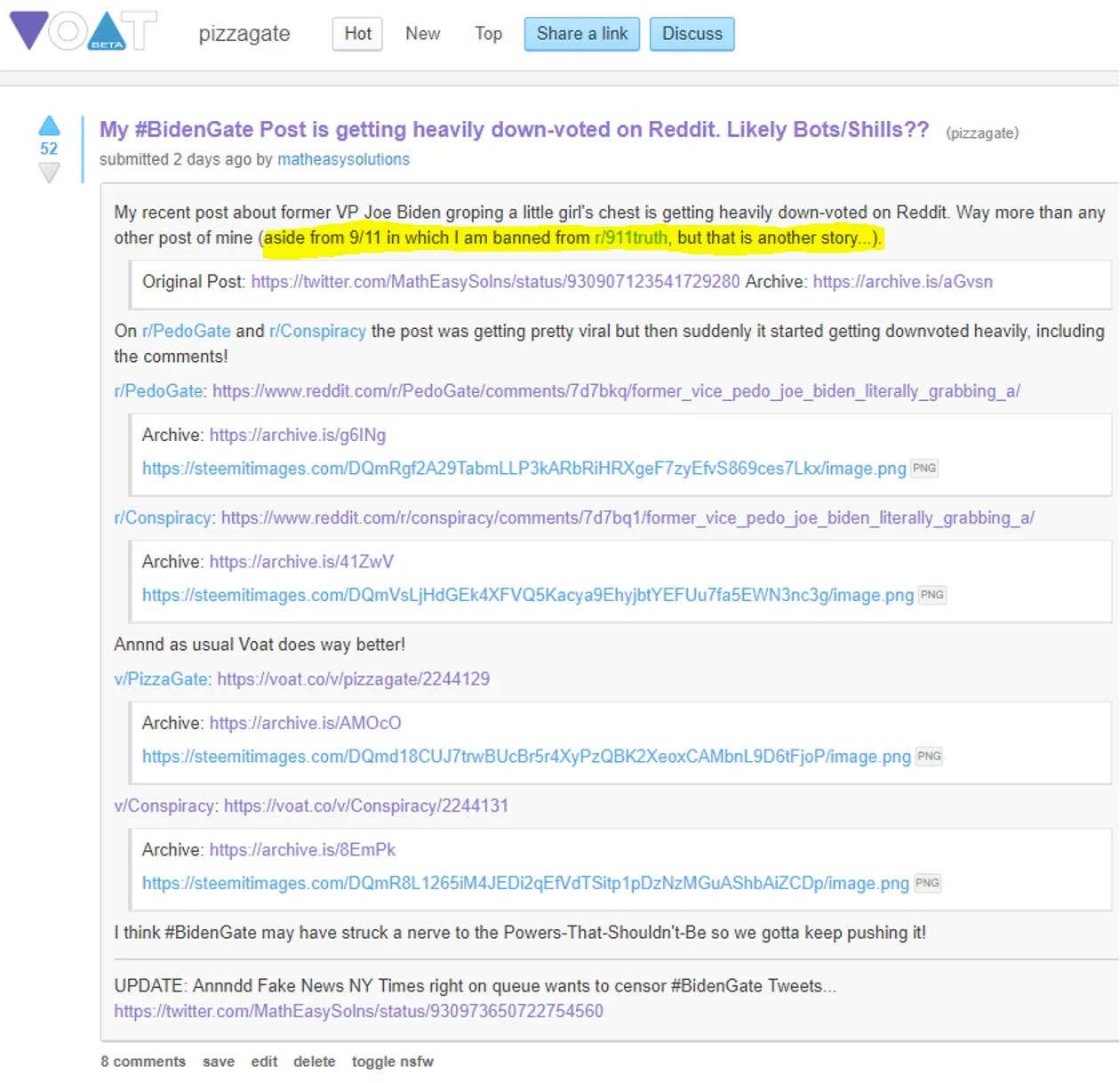This screenshot has height=1083, width=1120.
Task: Click PNG badge after DQmR8L1265 image link
Action: coord(927,883)
